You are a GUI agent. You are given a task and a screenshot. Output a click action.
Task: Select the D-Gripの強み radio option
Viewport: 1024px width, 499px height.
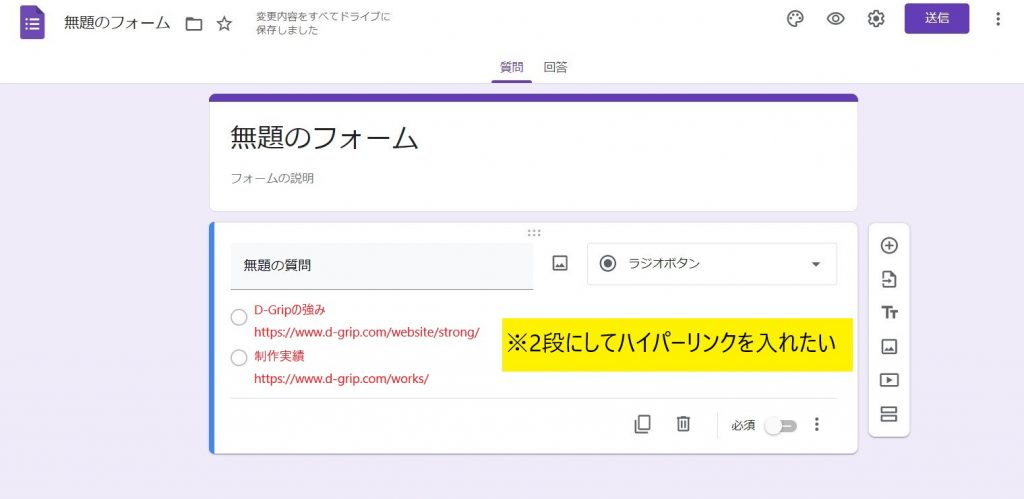pyautogui.click(x=239, y=318)
